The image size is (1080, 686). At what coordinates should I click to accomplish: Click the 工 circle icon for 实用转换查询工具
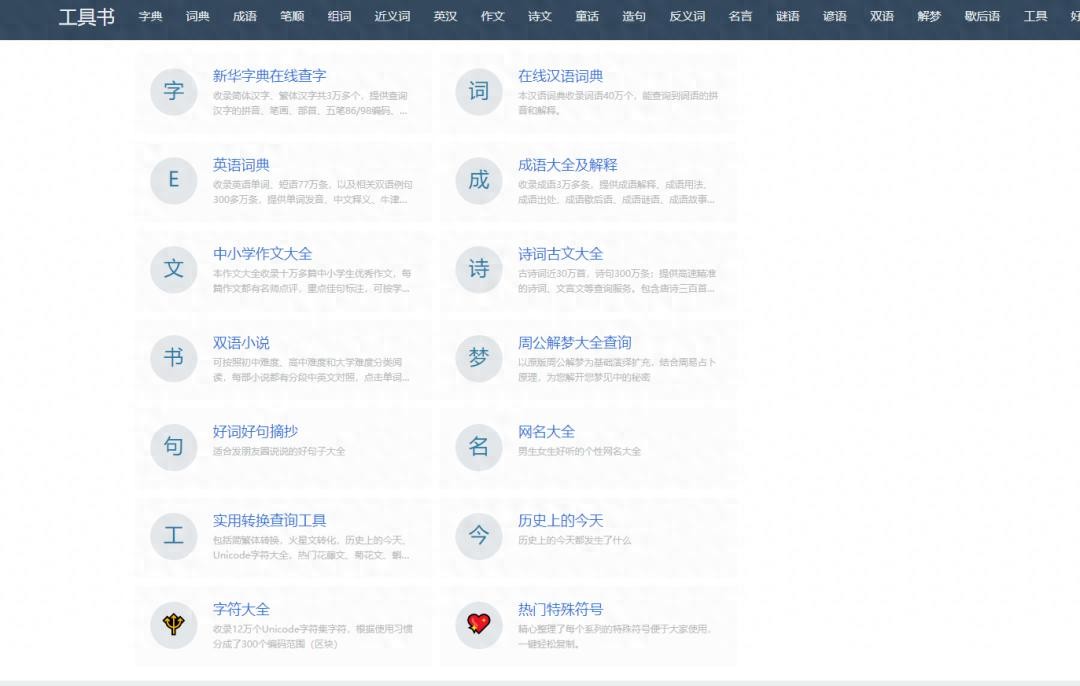pyautogui.click(x=173, y=536)
